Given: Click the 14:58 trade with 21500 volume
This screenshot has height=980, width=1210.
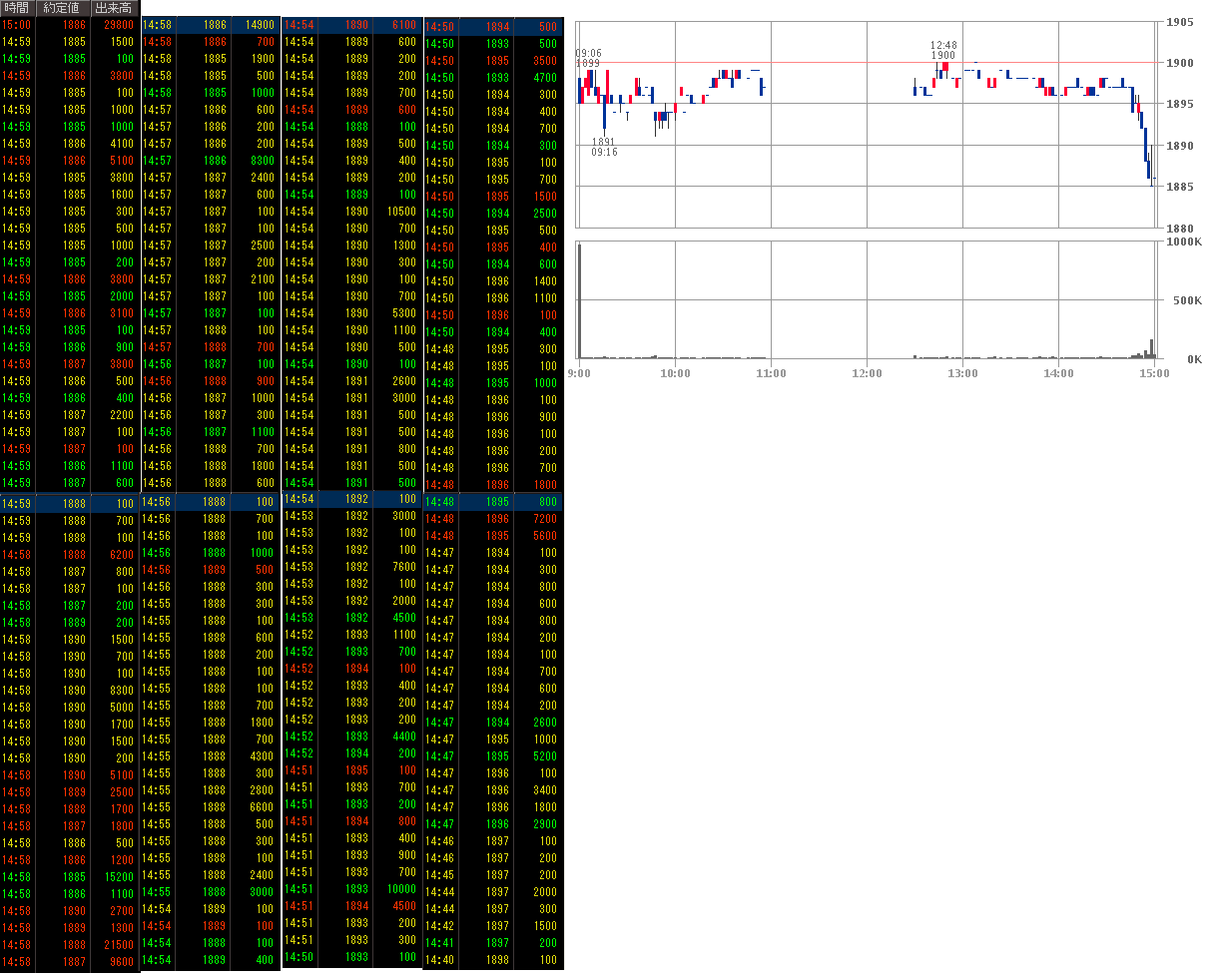Looking at the screenshot, I should 70,944.
